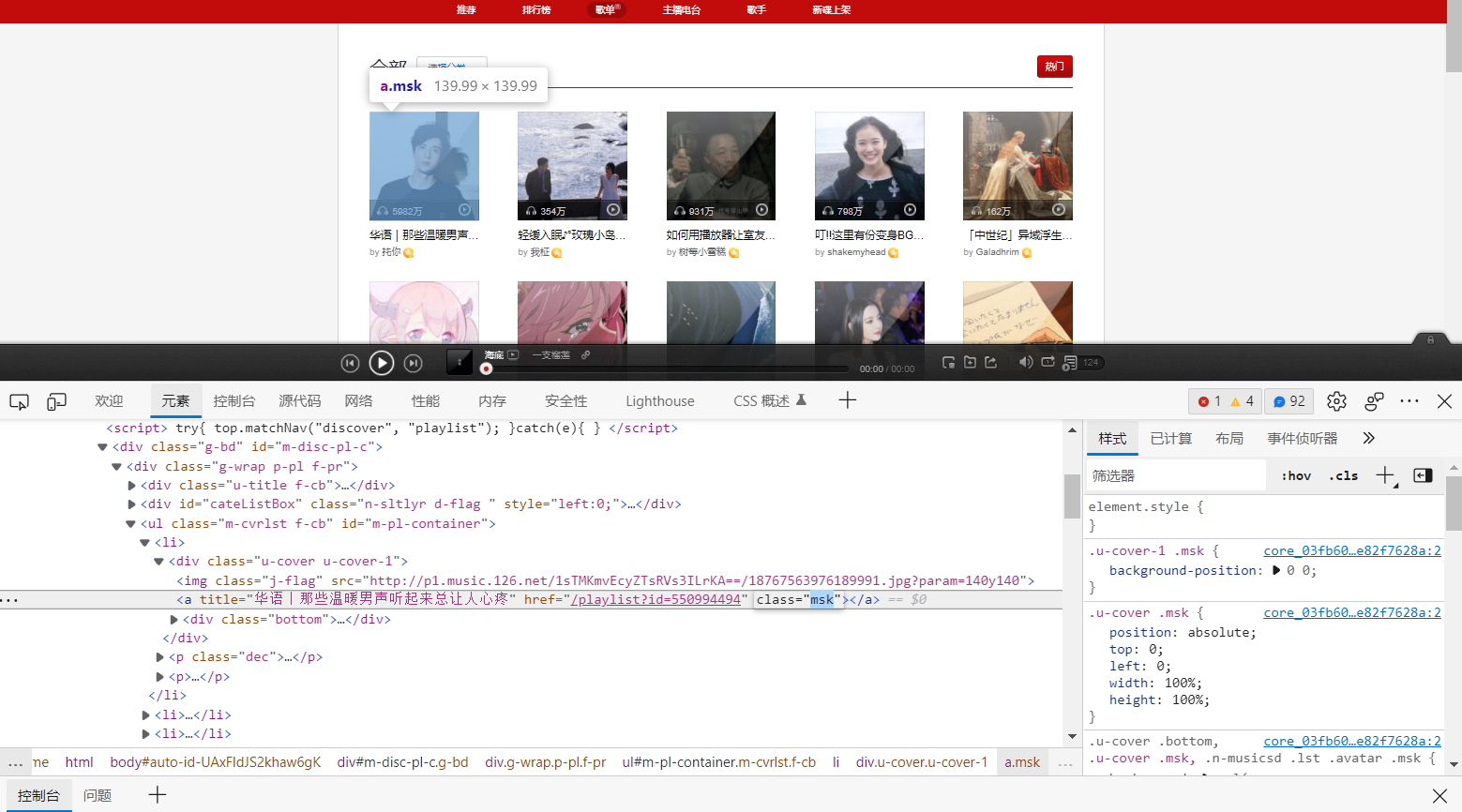Open the DevTools more options ellipsis menu
This screenshot has height=812, width=1462.
tap(1409, 401)
